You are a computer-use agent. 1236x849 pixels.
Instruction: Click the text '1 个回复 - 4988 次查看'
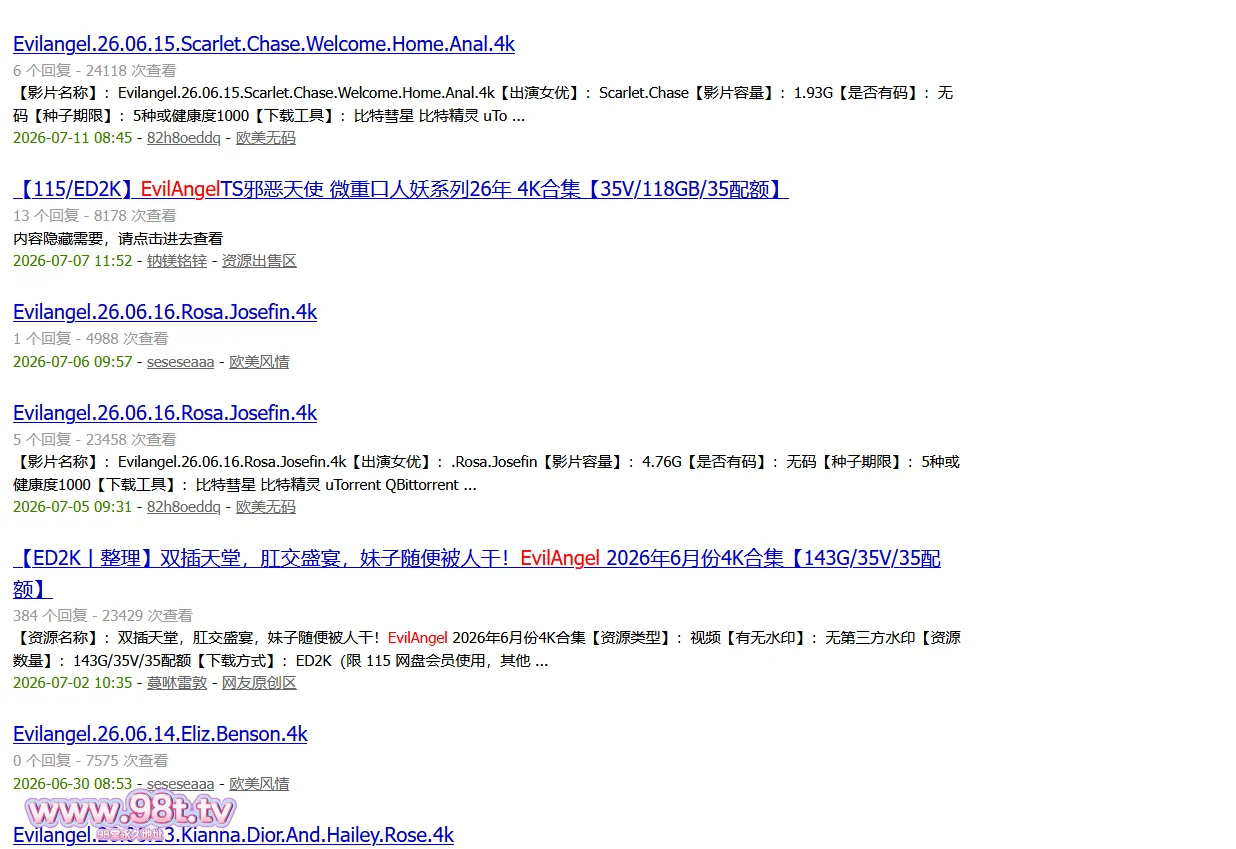[x=91, y=339]
